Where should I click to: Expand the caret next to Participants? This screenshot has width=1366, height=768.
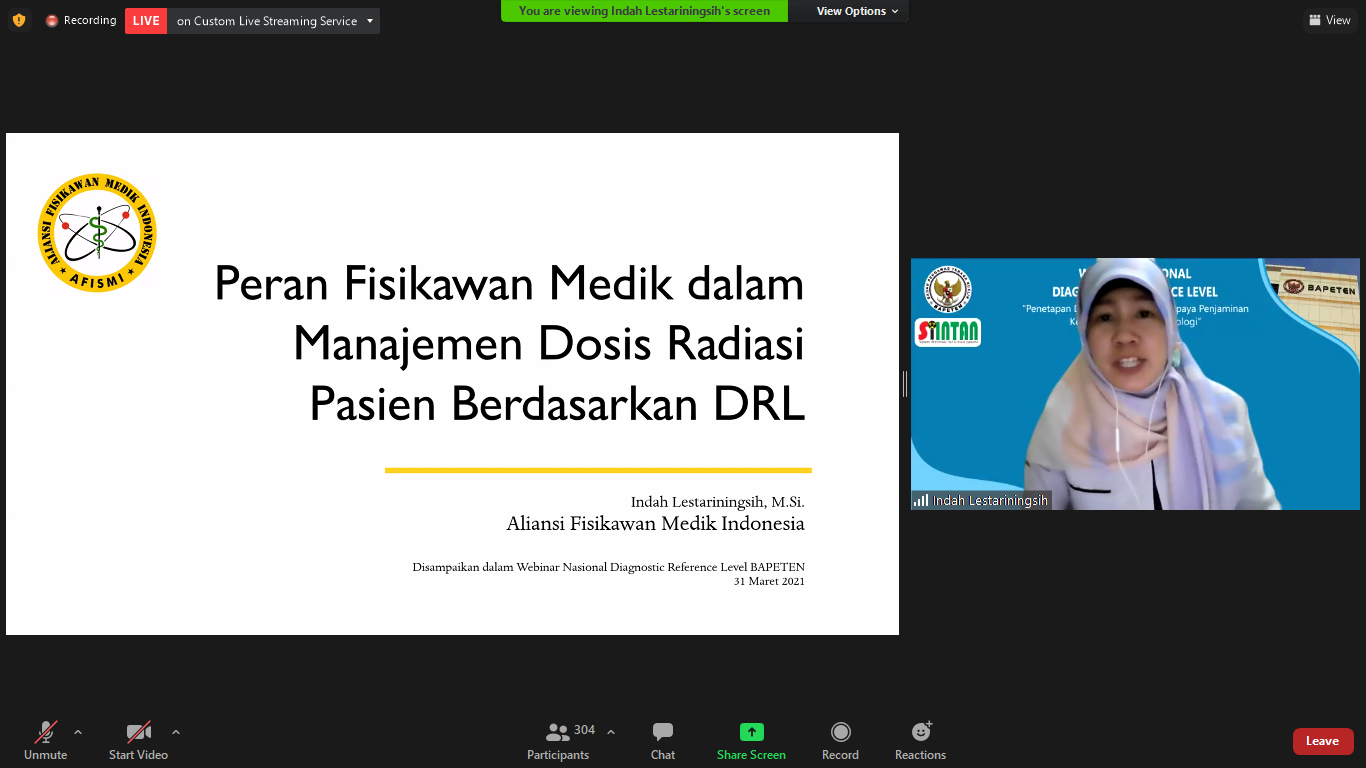pos(611,732)
